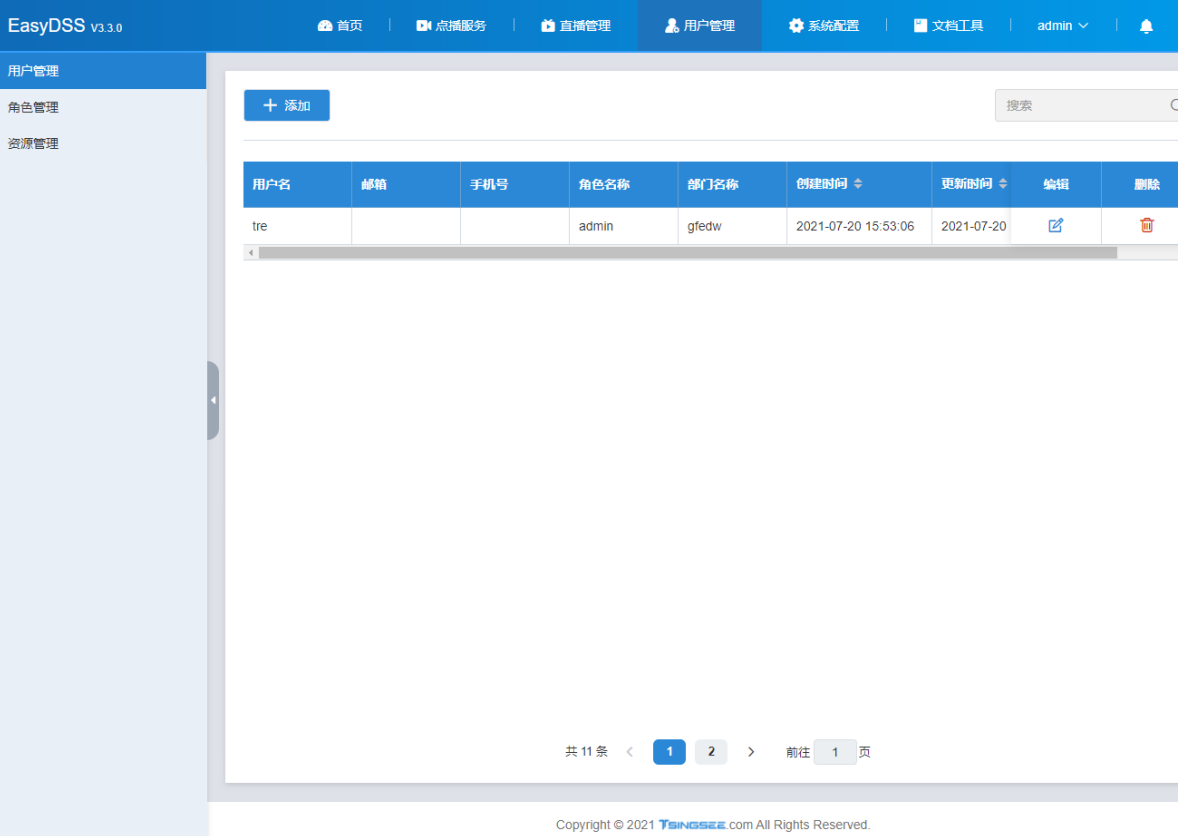The image size is (1178, 836).
Task: Focus the 搜索 search input field
Action: click(1086, 105)
